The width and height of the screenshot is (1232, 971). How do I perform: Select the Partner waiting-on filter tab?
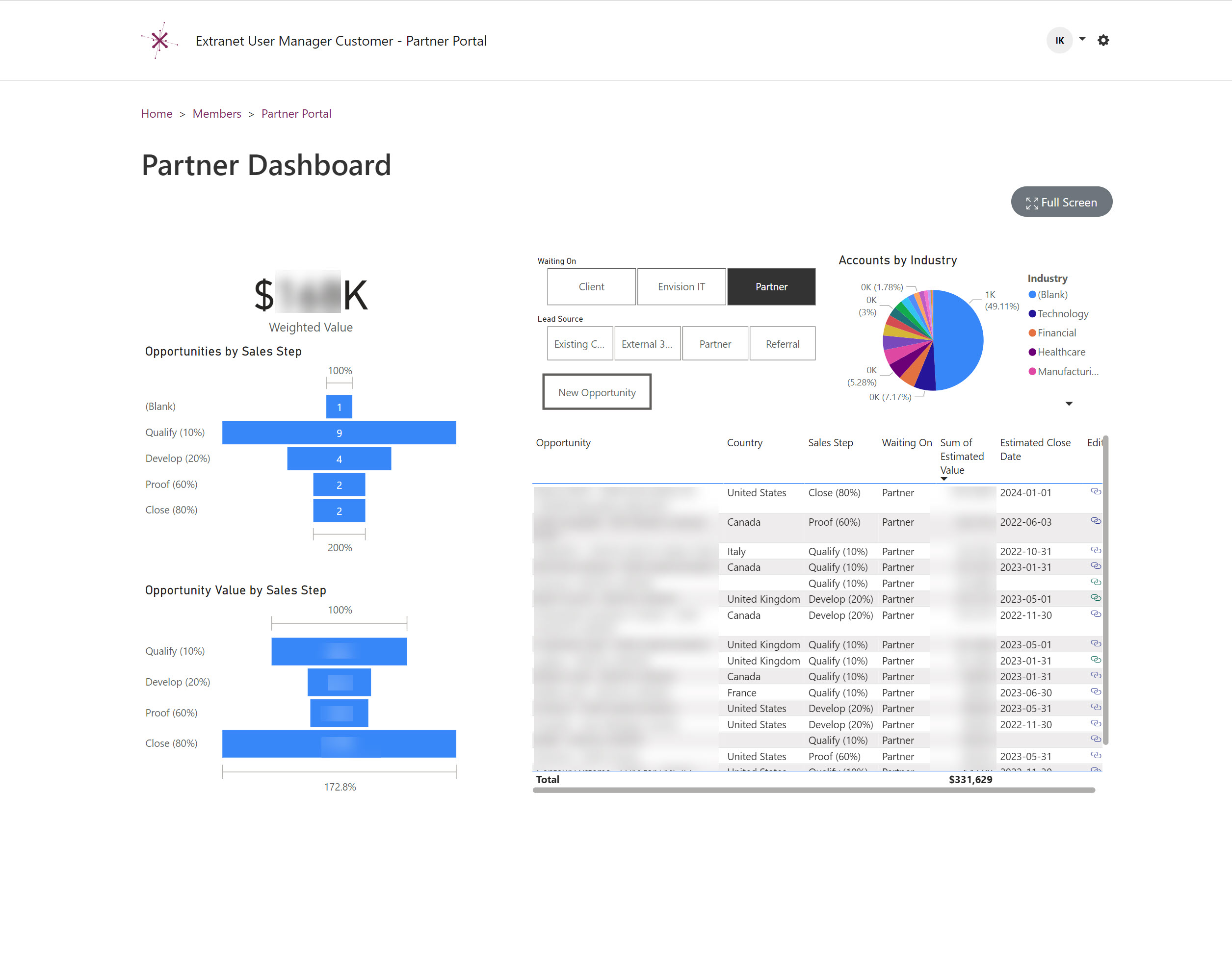pos(771,286)
